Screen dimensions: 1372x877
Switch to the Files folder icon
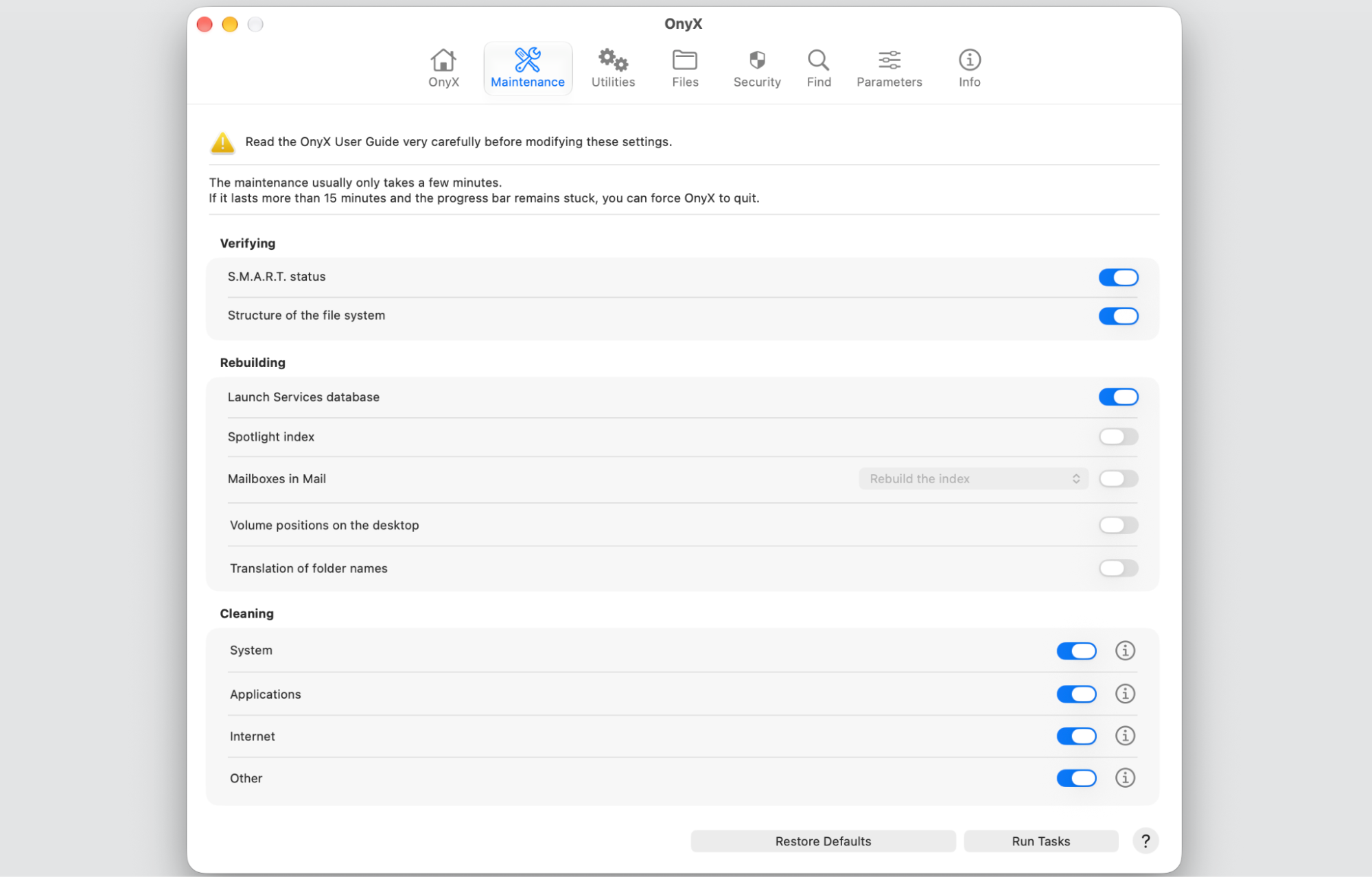coord(684,60)
